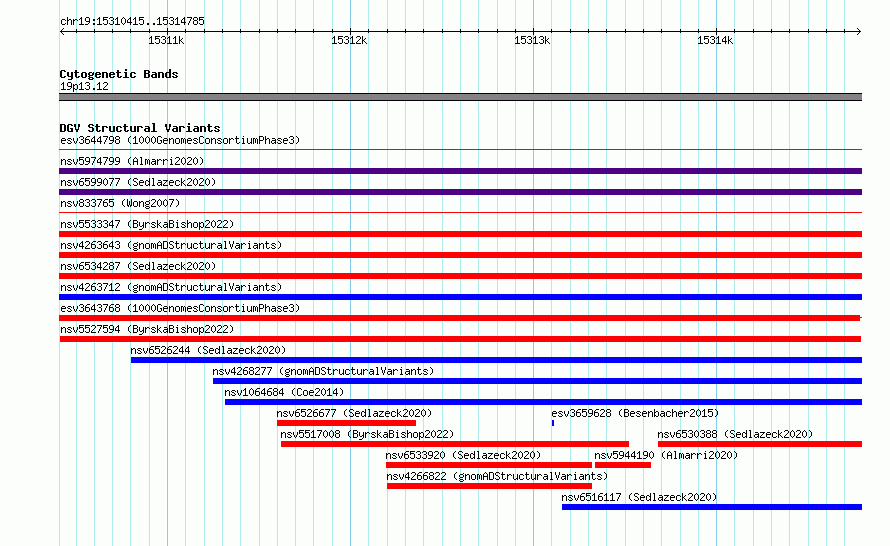
Task: Click the short red bar under nsv6526677
Action: tap(346, 423)
